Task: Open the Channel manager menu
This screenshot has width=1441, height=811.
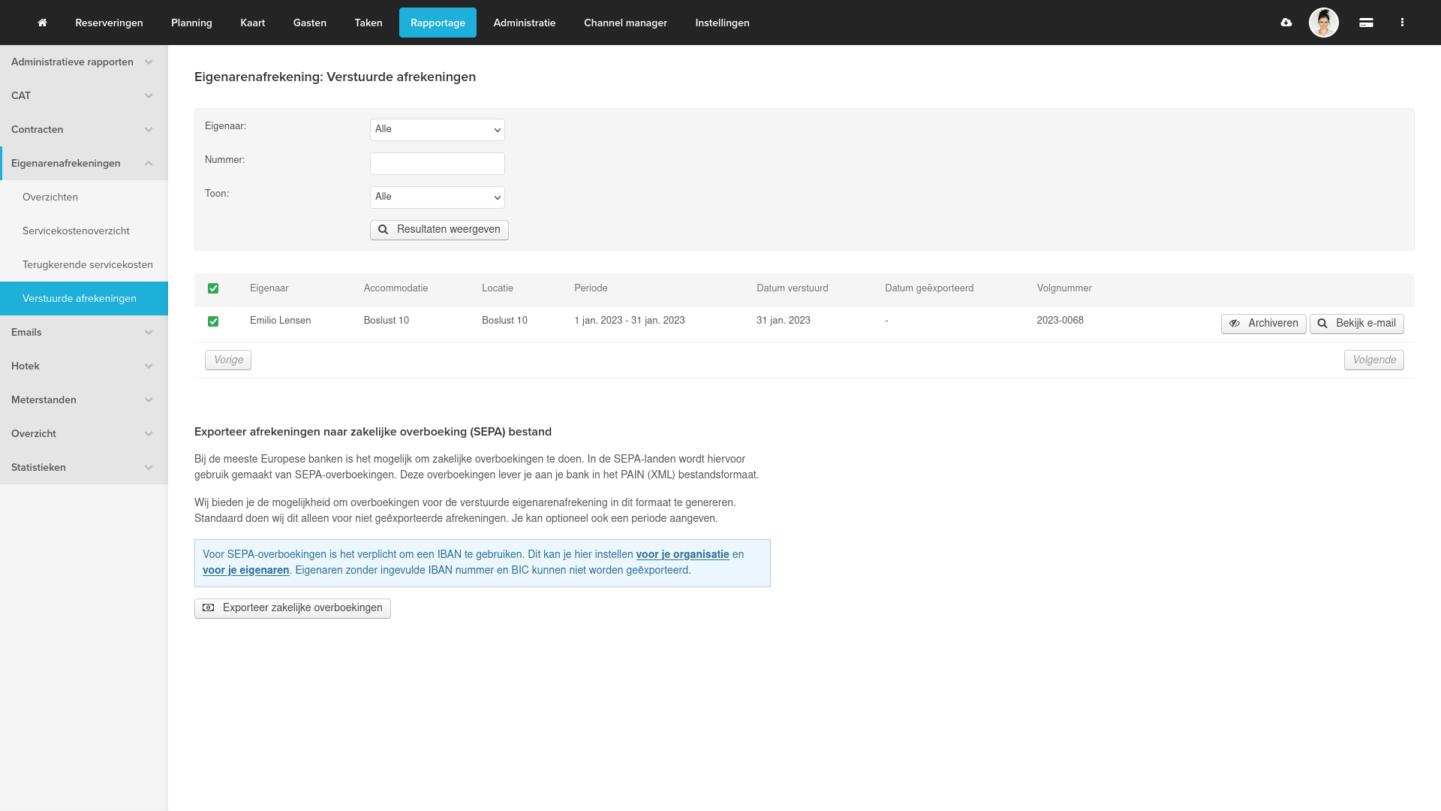Action: coord(625,23)
